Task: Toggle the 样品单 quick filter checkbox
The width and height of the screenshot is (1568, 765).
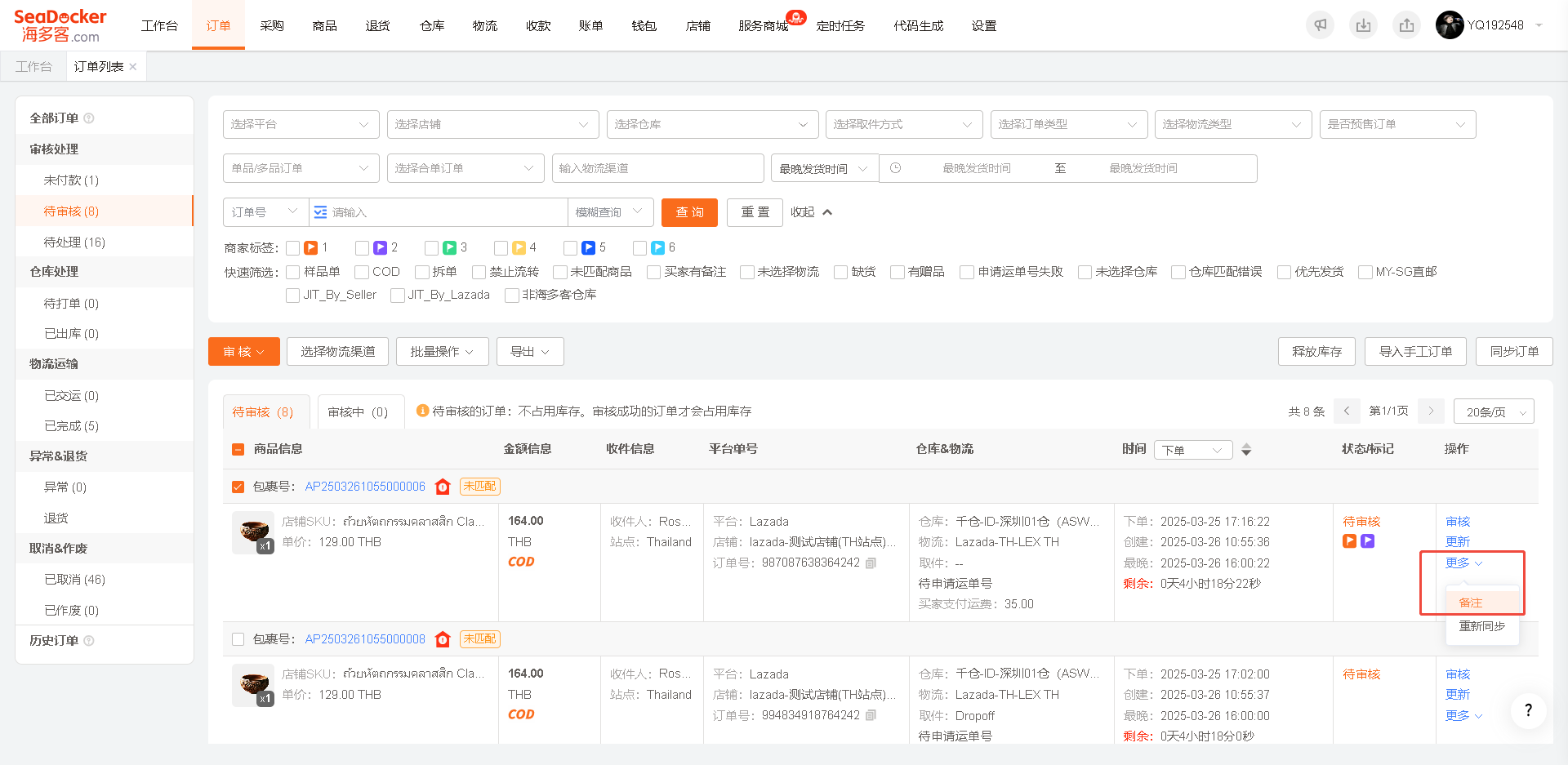Action: [293, 272]
